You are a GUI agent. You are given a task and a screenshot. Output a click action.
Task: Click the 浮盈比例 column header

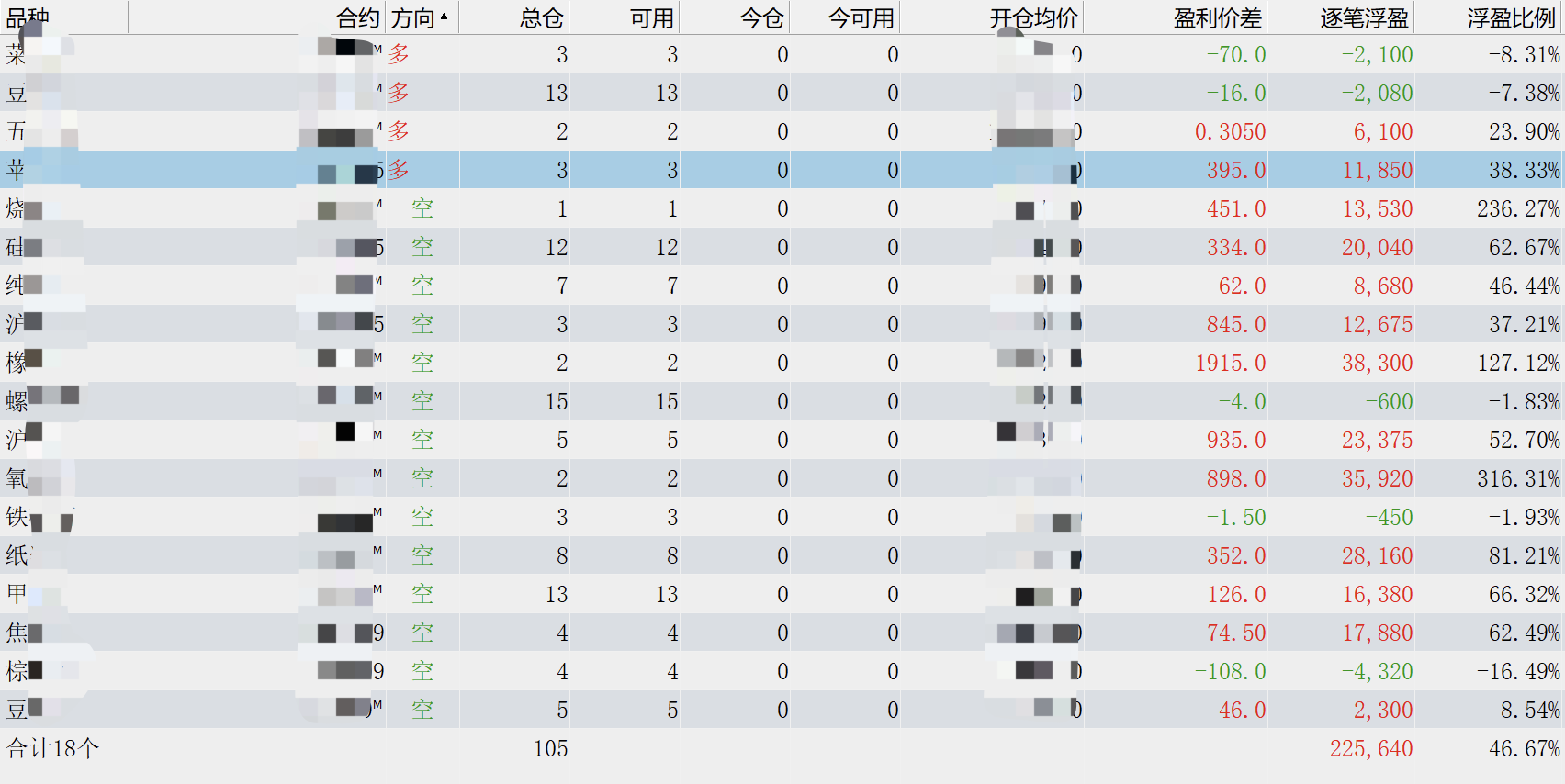[1511, 17]
